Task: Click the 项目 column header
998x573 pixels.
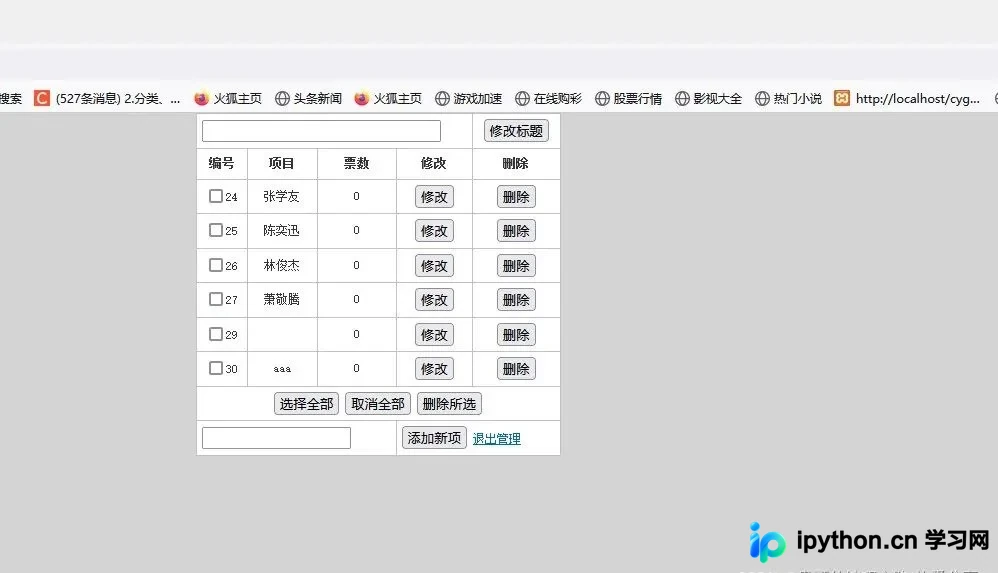Action: (281, 163)
